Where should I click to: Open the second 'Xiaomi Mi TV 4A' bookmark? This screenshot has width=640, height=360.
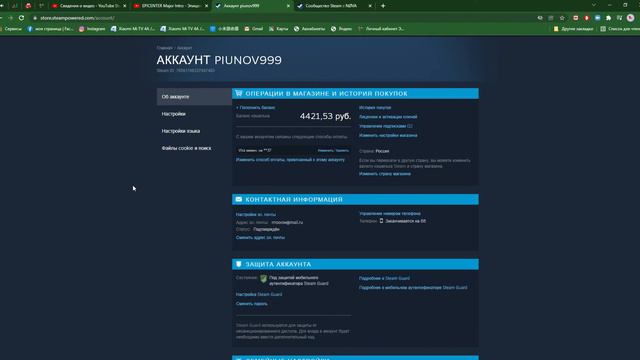(182, 29)
